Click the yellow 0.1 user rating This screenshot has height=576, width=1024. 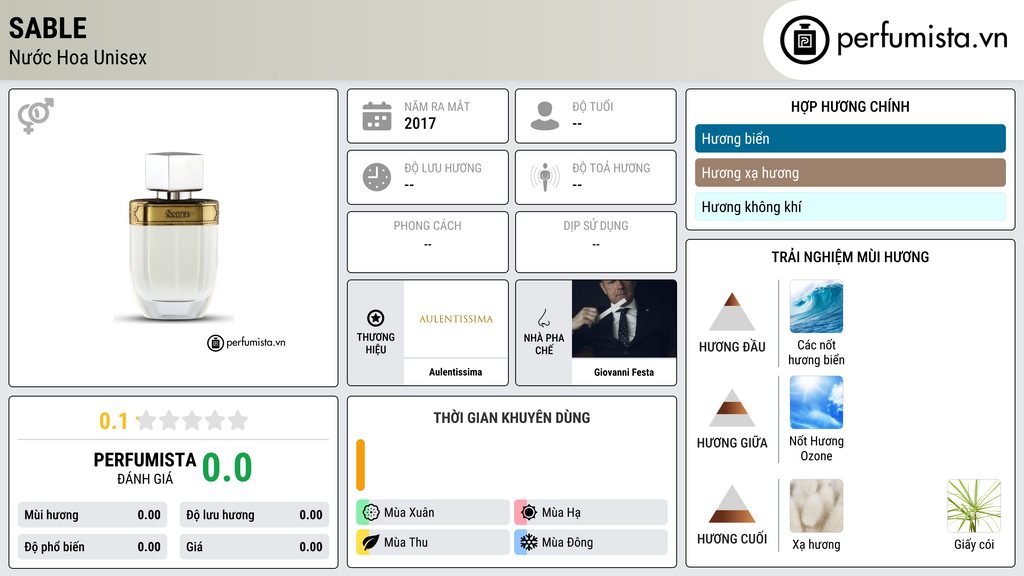tap(114, 421)
